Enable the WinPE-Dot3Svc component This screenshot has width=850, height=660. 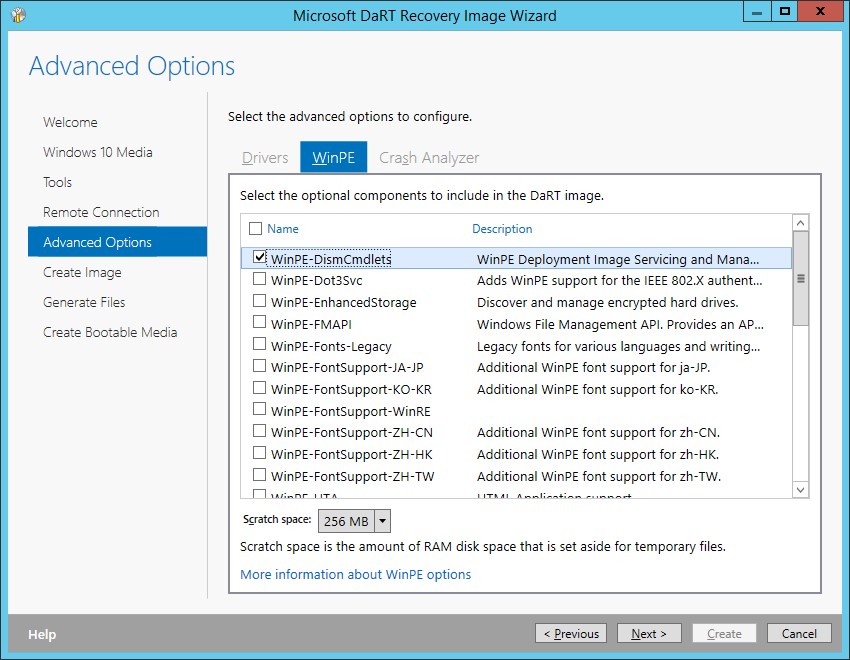(x=259, y=280)
